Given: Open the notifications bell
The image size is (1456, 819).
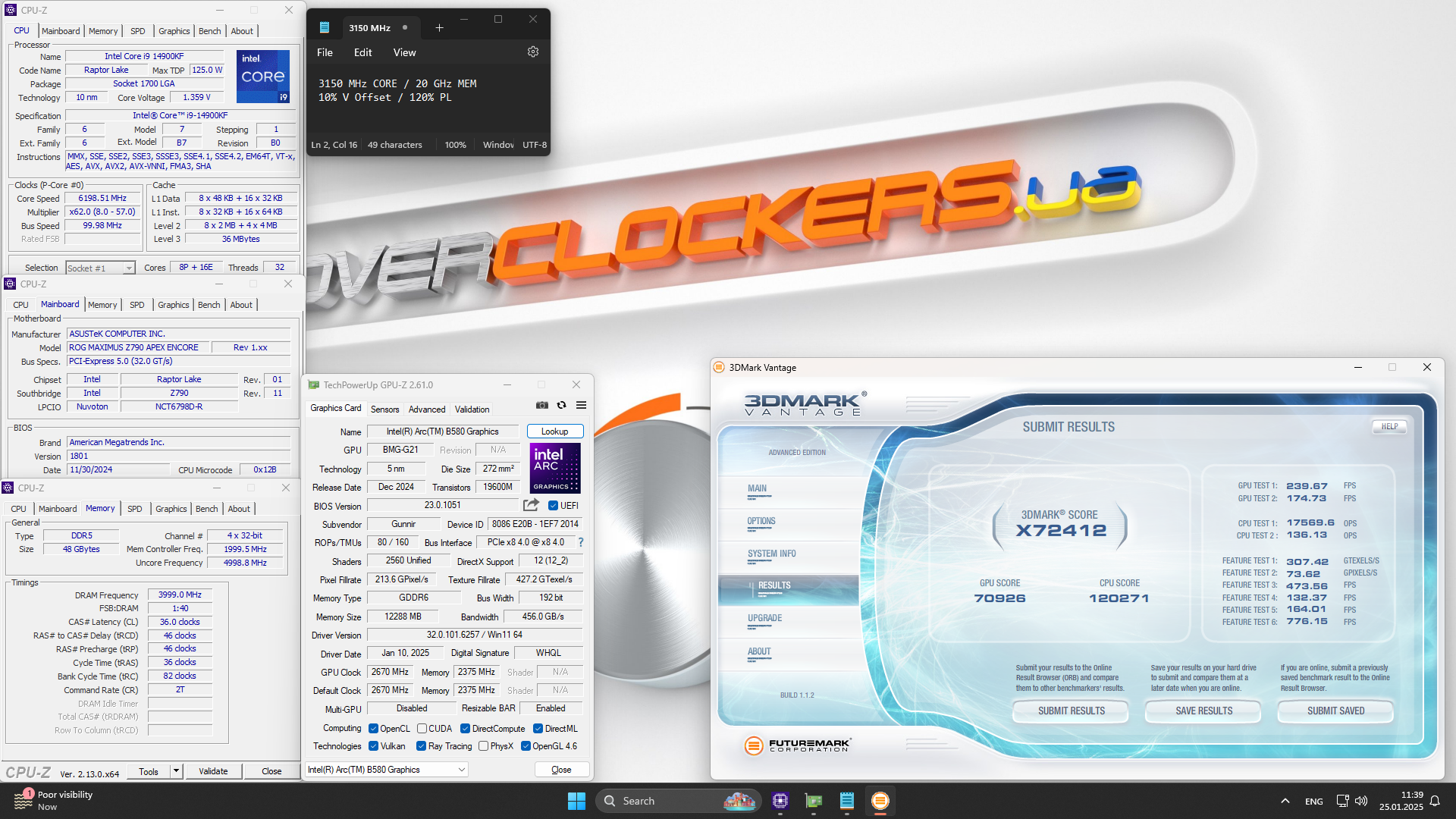Looking at the screenshot, I should coord(1435,801).
